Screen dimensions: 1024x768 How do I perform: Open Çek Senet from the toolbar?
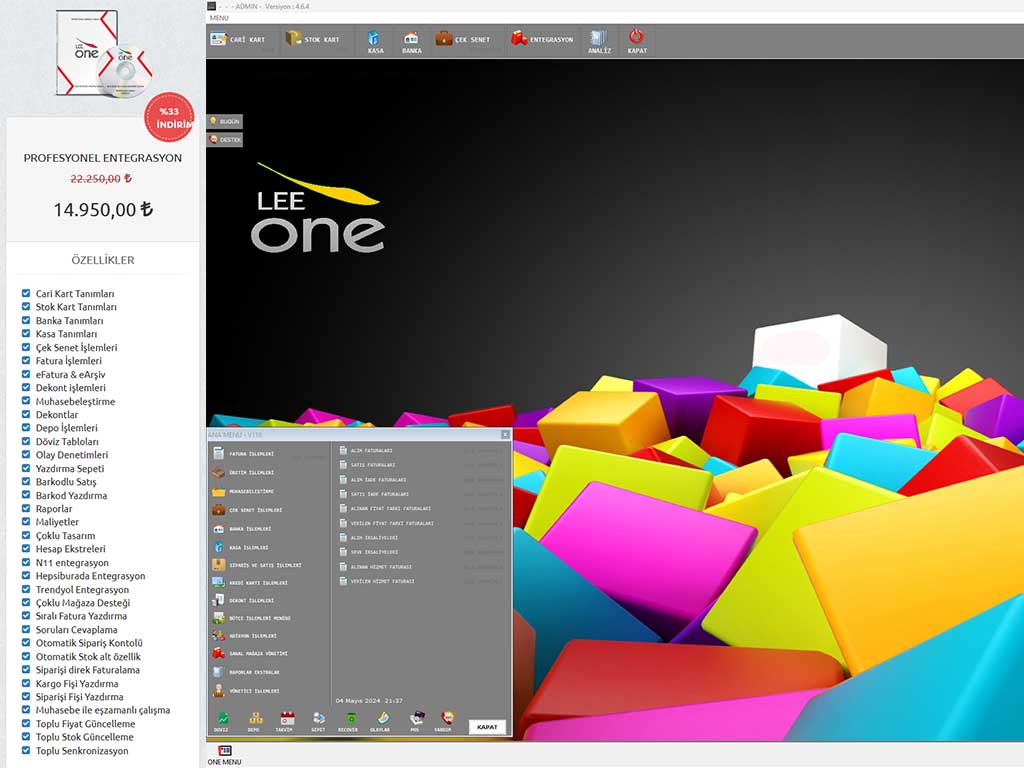coord(463,40)
